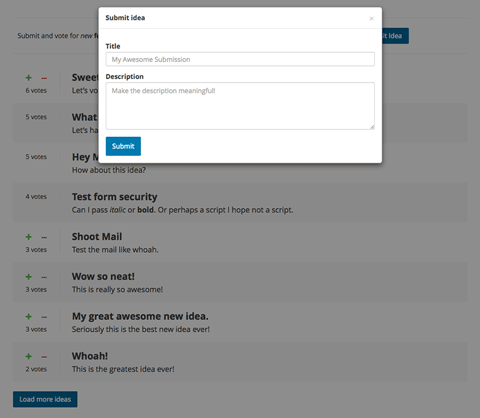480x418 pixels.
Task: Upvote the Whoah! idea
Action: tap(29, 356)
